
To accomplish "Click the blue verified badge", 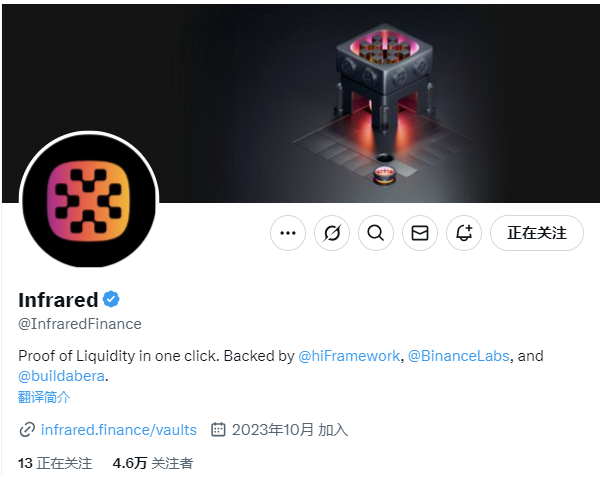I will coord(111,300).
